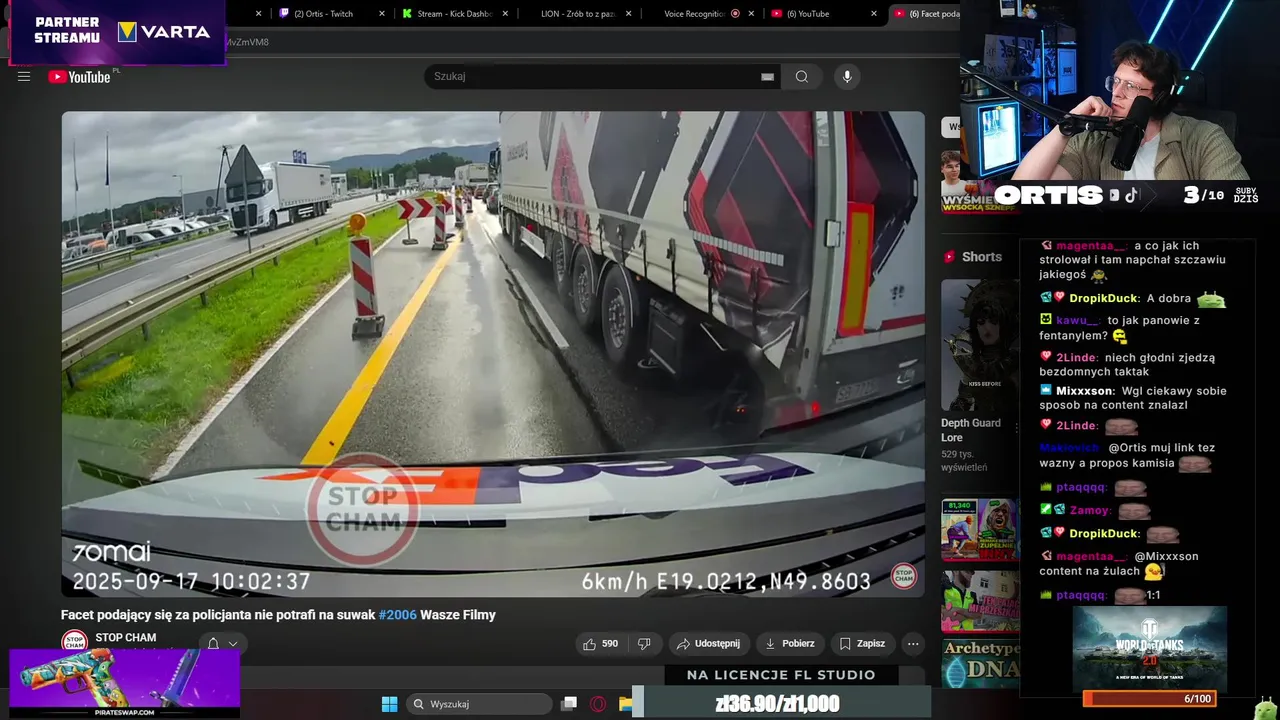Open File Explorer from the taskbar
Viewport: 1280px width, 720px height.
(625, 704)
